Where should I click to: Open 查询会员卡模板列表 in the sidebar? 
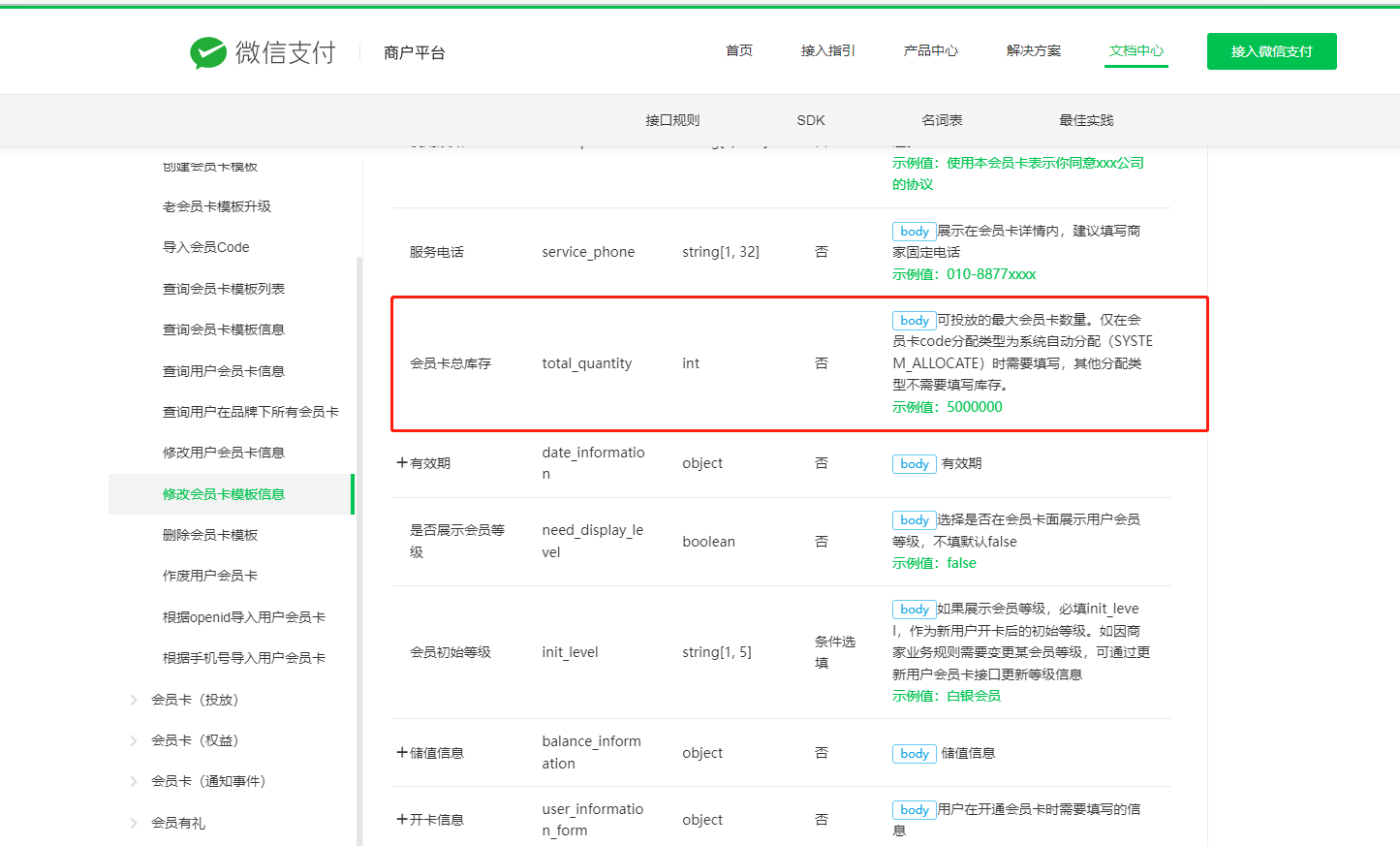tap(224, 289)
